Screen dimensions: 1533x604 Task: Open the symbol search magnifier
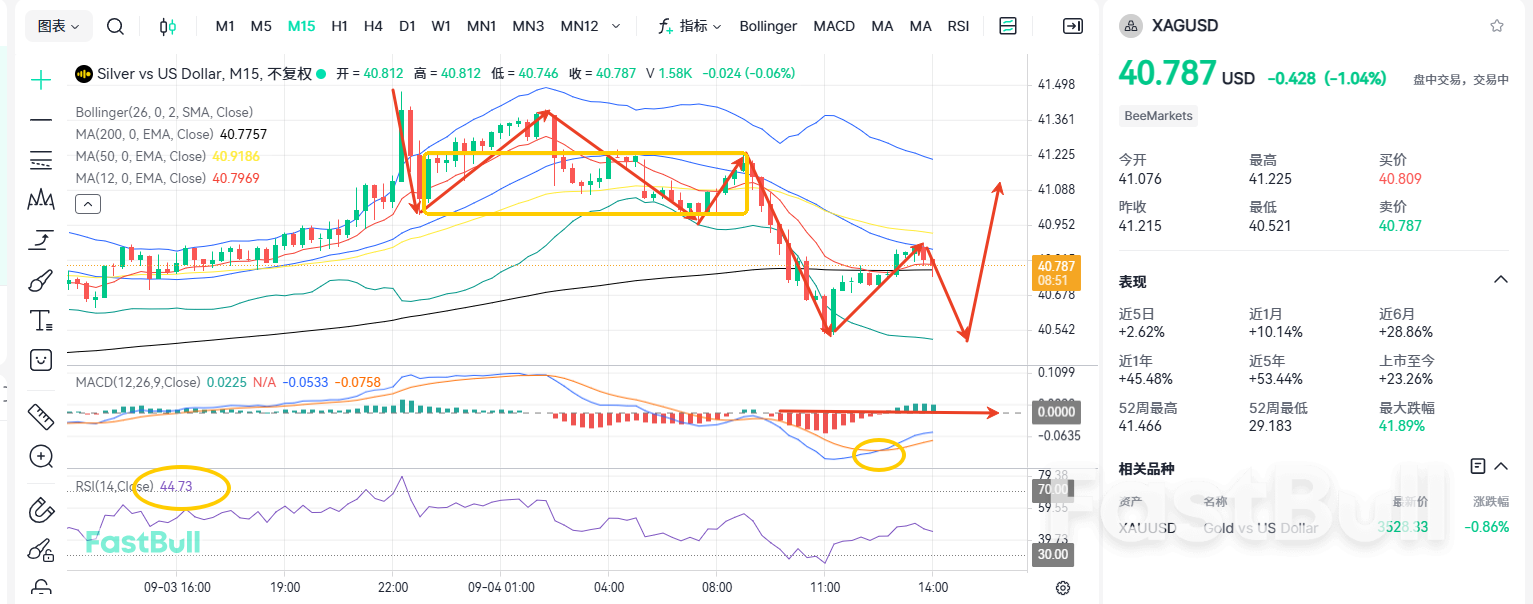tap(114, 25)
